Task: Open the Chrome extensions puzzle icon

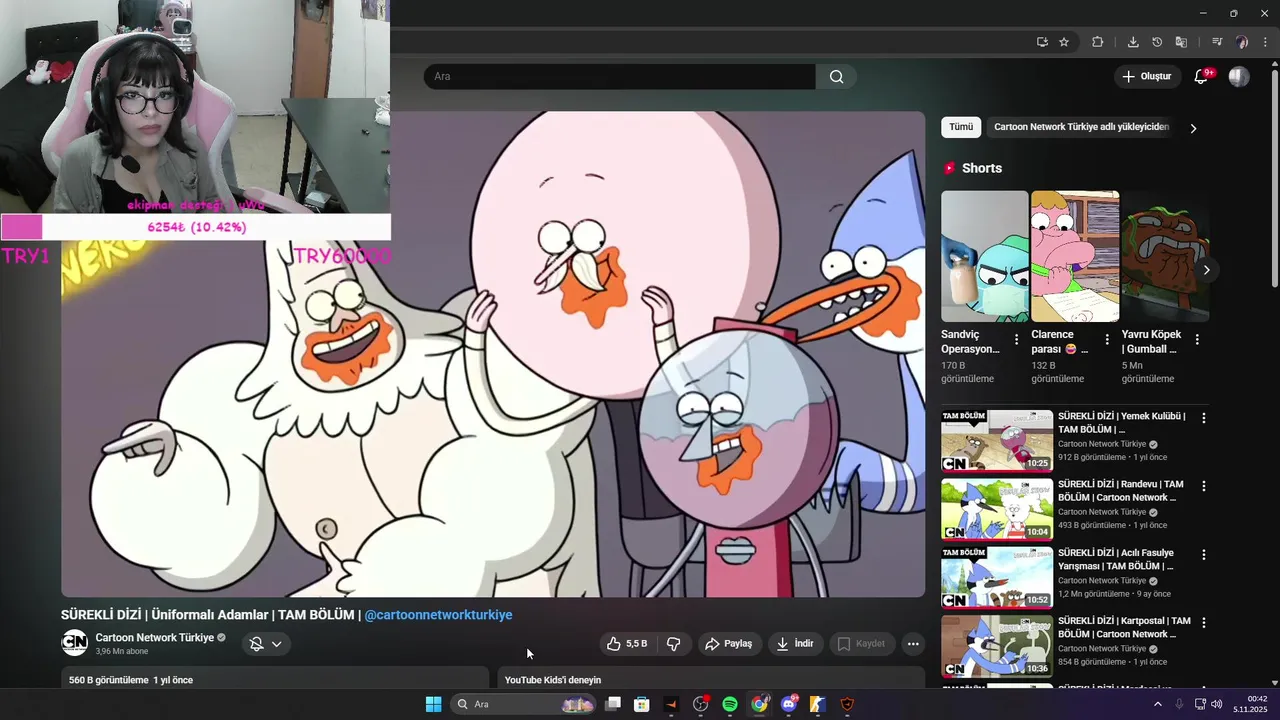Action: point(1098,42)
